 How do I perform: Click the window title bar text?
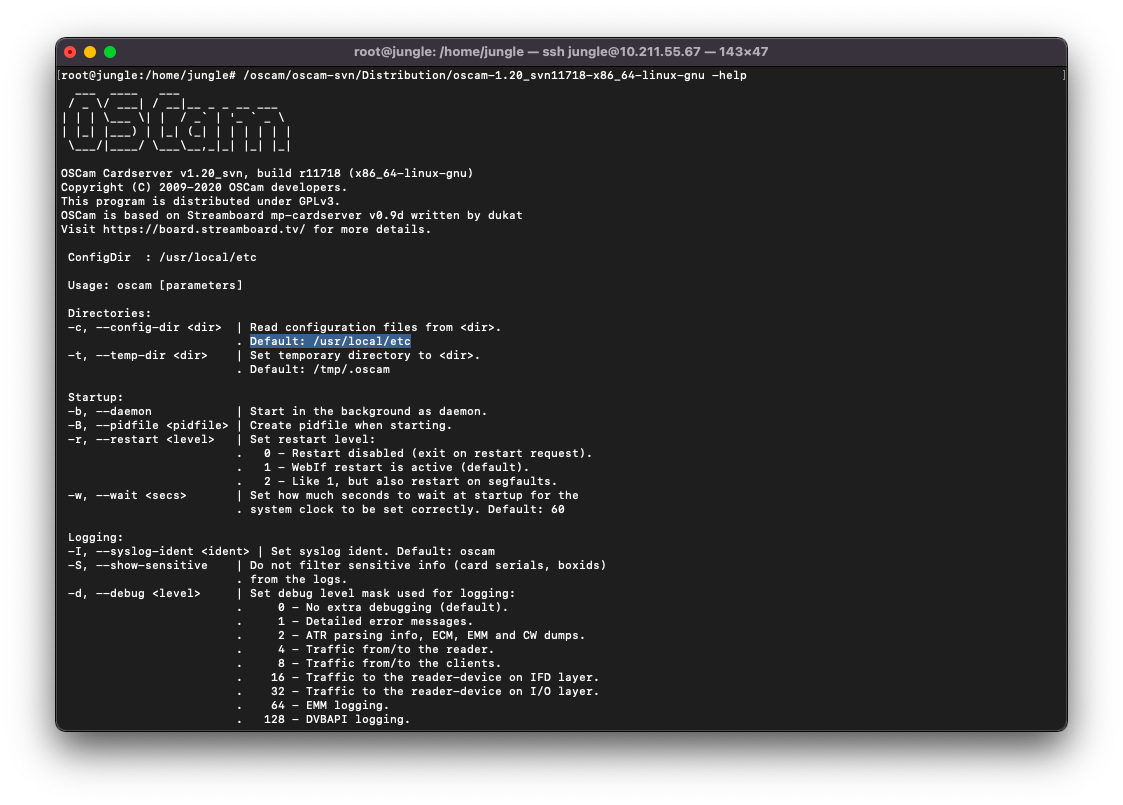coord(561,52)
